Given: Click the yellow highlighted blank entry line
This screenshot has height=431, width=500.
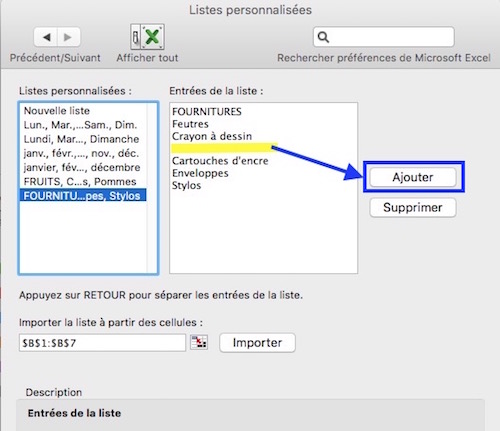Looking at the screenshot, I should coord(224,148).
